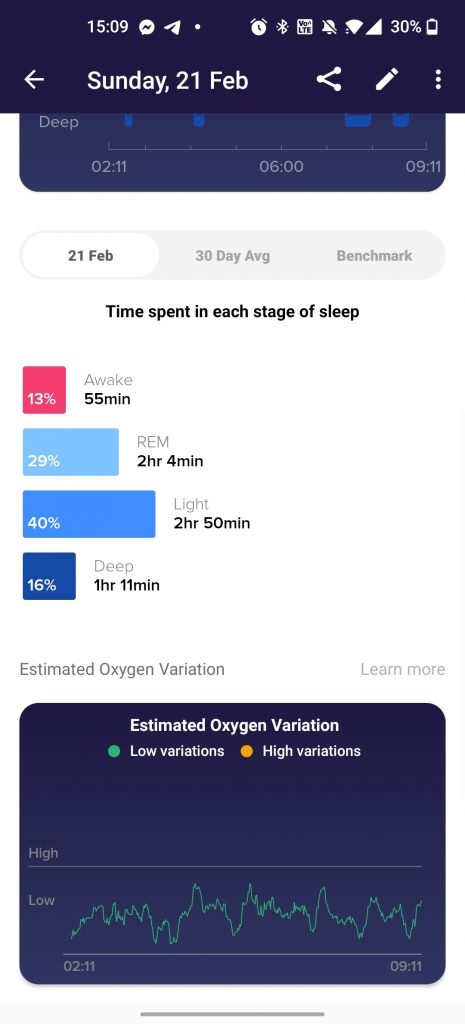Screen dimensions: 465x1024
Task: Tap the Messenger notification icon
Action: tap(148, 27)
